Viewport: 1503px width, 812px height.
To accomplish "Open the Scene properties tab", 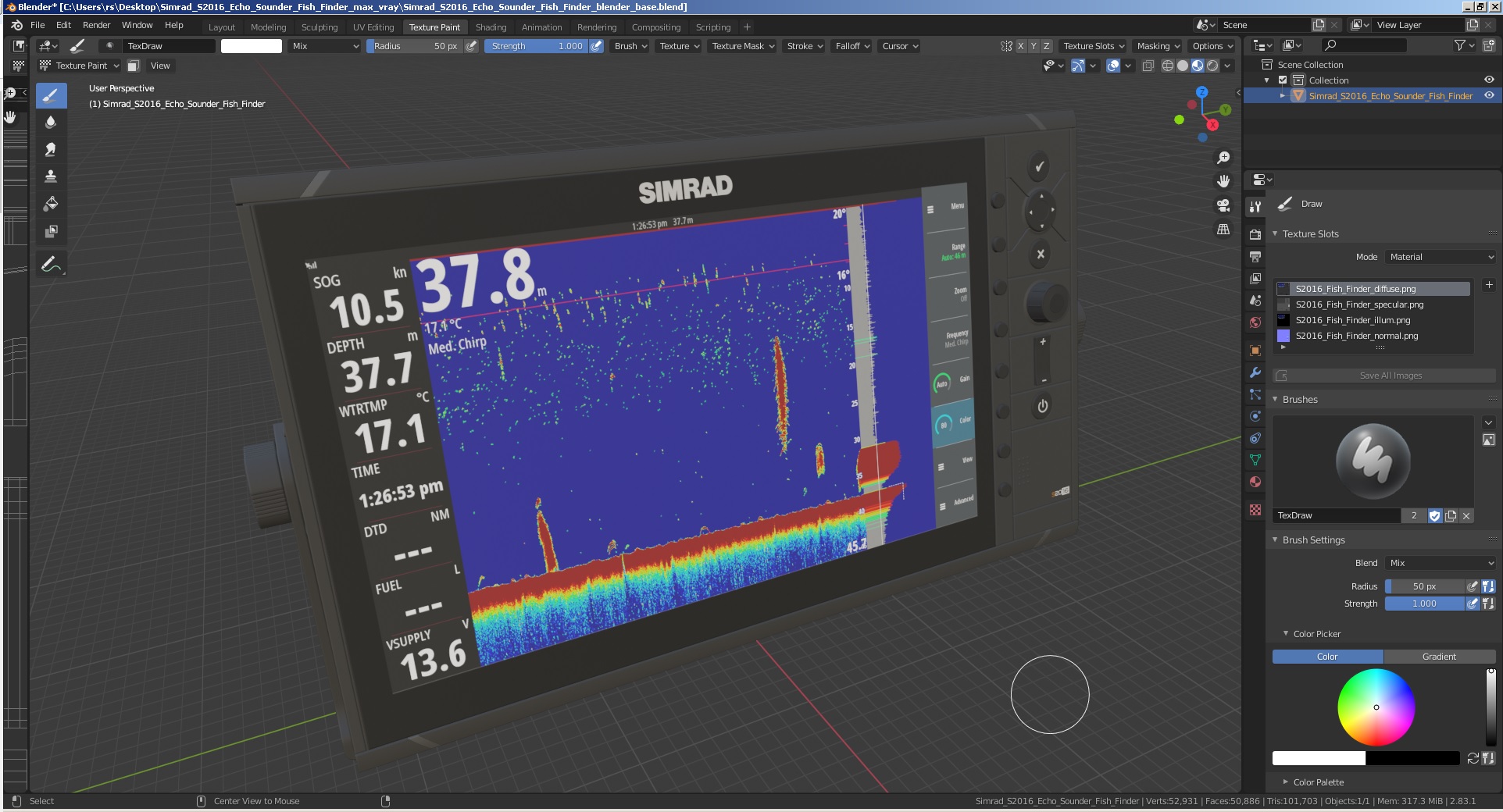I will (x=1255, y=301).
